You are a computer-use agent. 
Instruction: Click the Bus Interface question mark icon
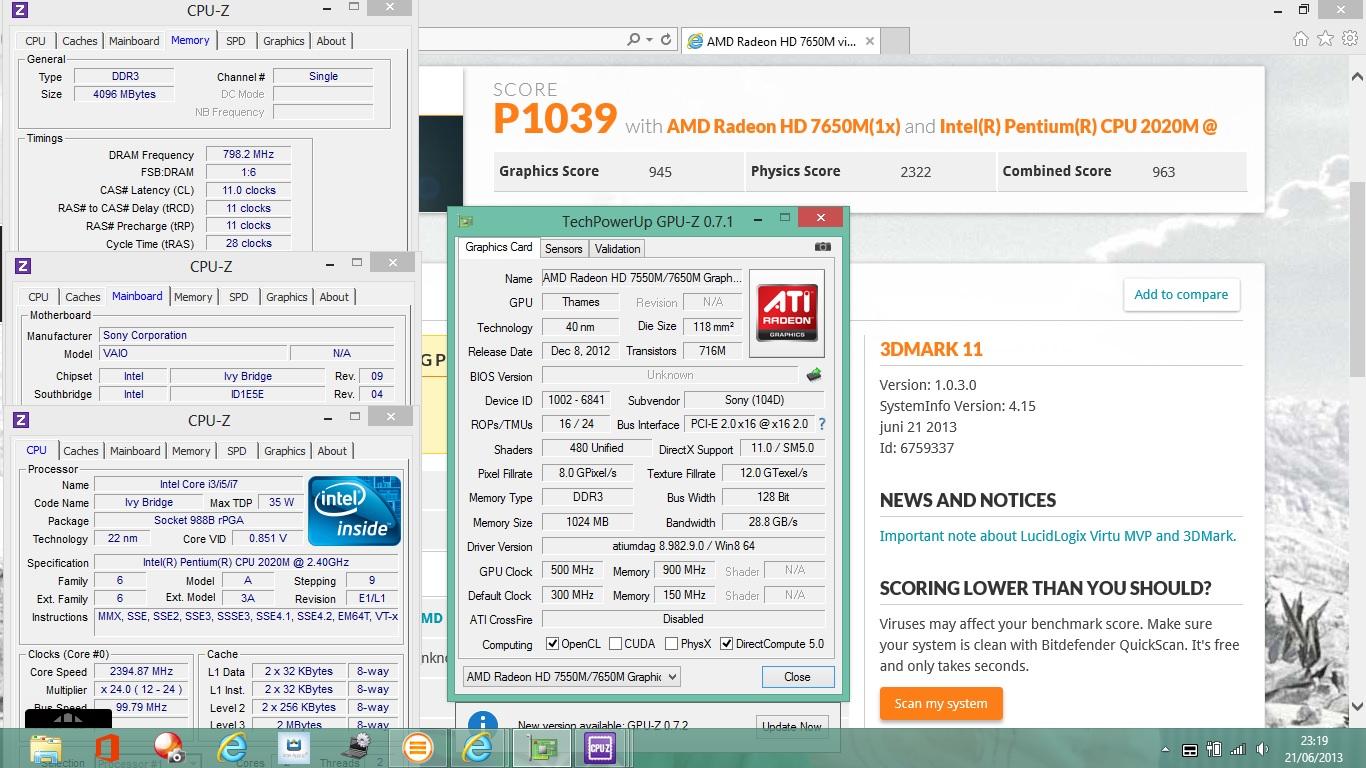pos(822,424)
